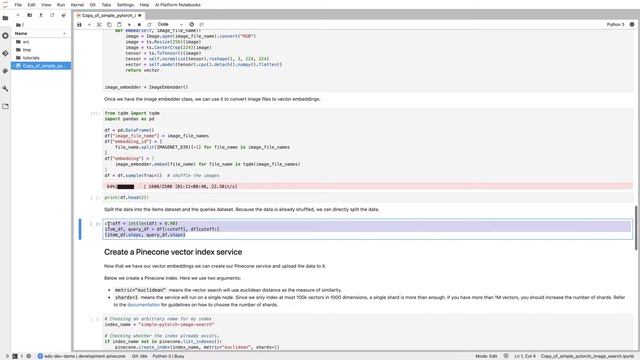640x360 pixels.
Task: Open the Open Tabs sidebar icon
Action: point(5,106)
